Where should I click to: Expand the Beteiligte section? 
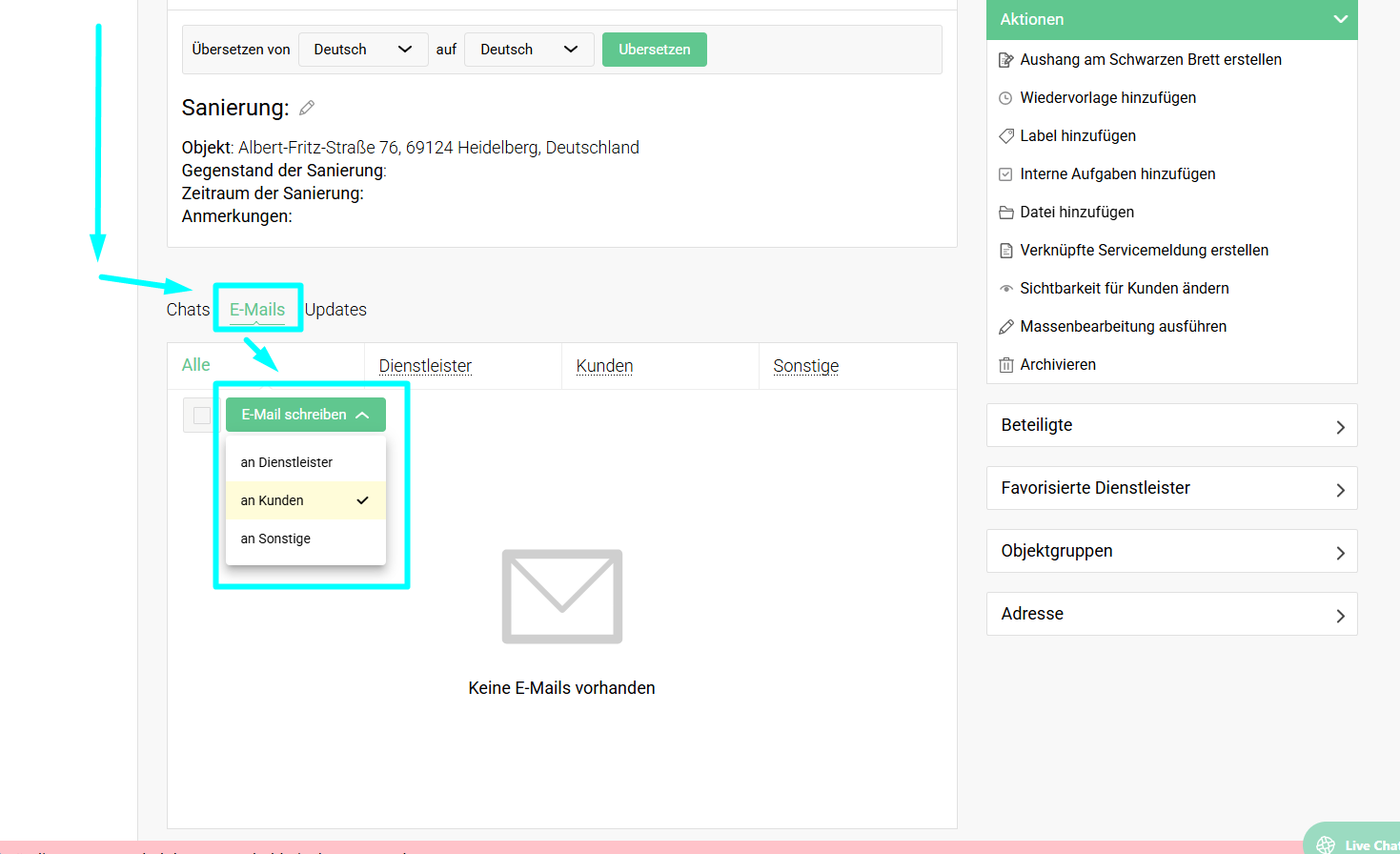pos(1171,426)
